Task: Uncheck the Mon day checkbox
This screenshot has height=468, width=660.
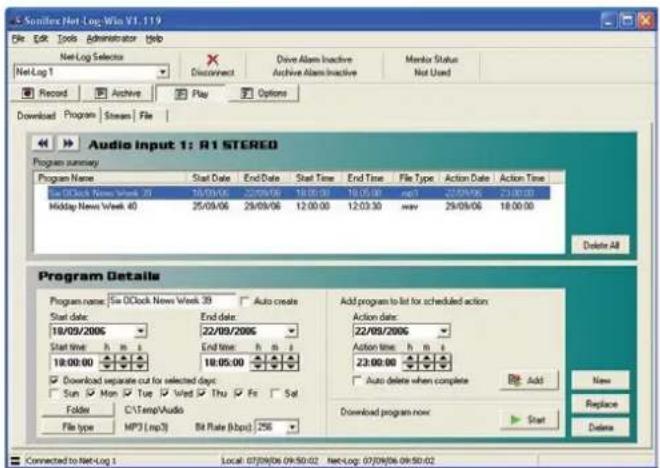Action: point(91,393)
